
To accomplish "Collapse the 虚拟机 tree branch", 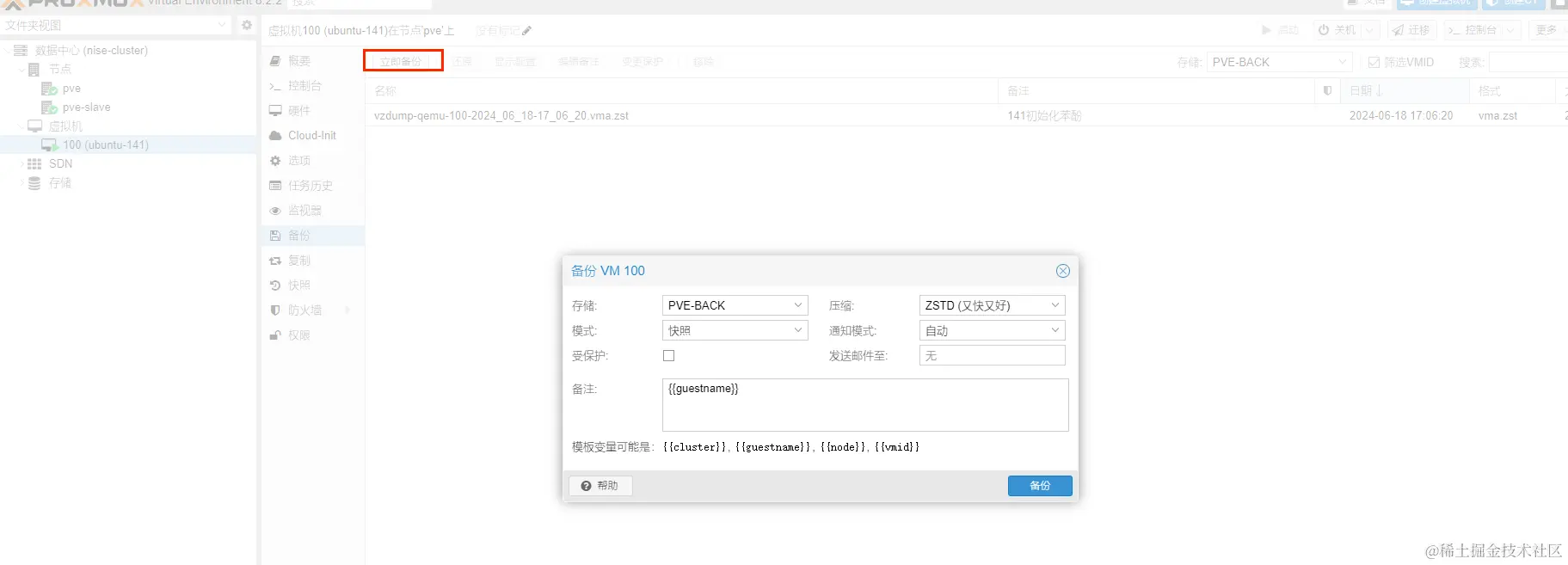I will click(x=22, y=126).
